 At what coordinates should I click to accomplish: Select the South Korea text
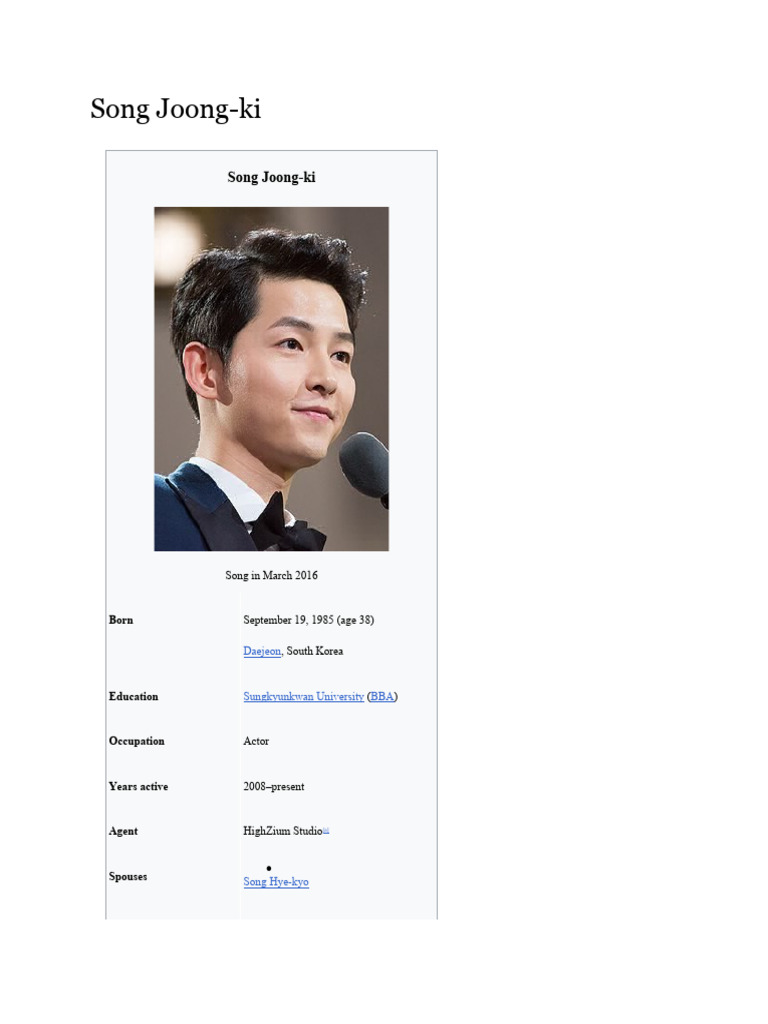[x=315, y=651]
